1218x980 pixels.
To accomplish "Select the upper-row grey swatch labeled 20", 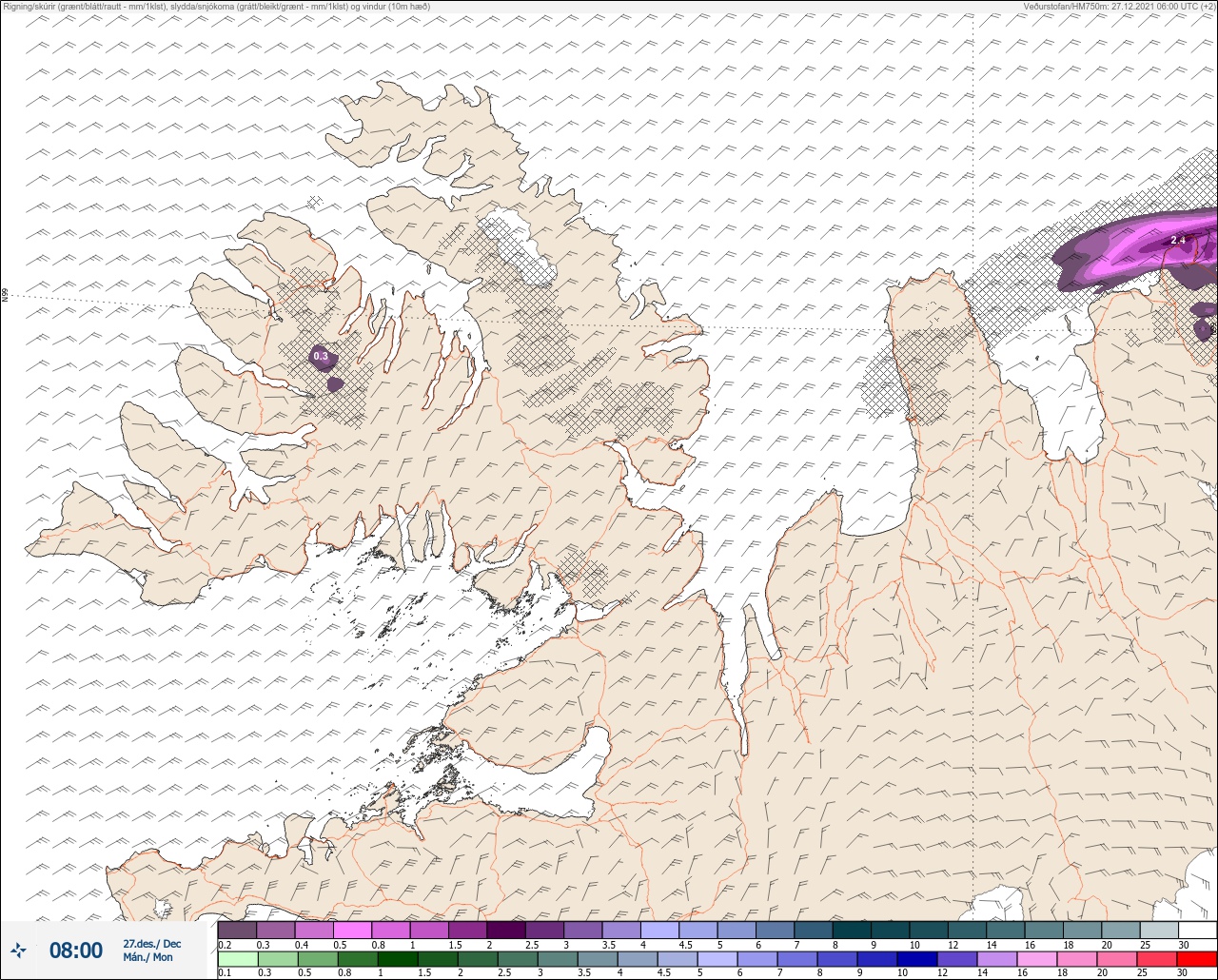I will click(1120, 930).
